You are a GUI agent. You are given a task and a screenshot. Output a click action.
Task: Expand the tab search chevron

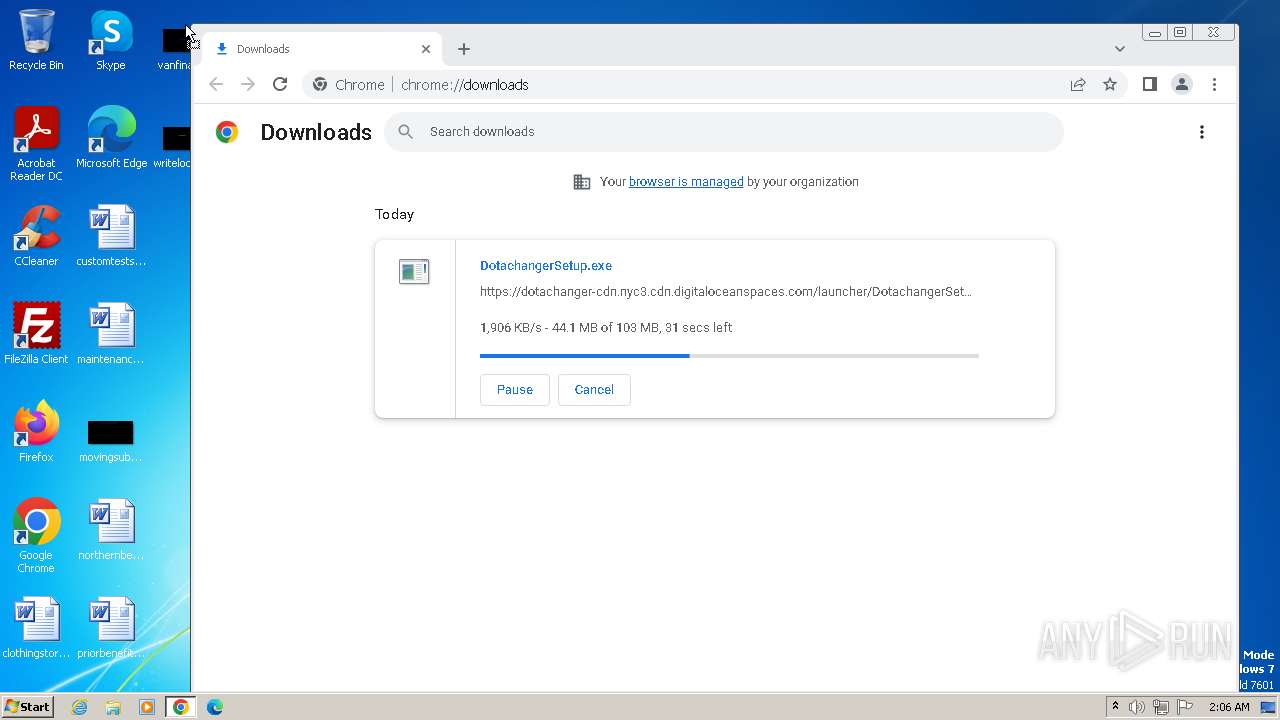(1119, 49)
